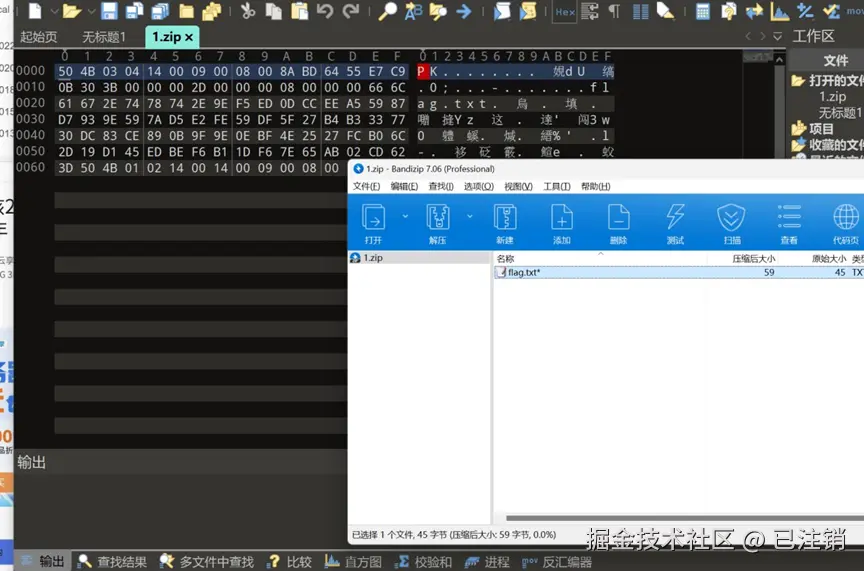Viewport: 864px width, 571px height.
Task: Expand the 项目 folder in workspace
Action: (x=813, y=128)
